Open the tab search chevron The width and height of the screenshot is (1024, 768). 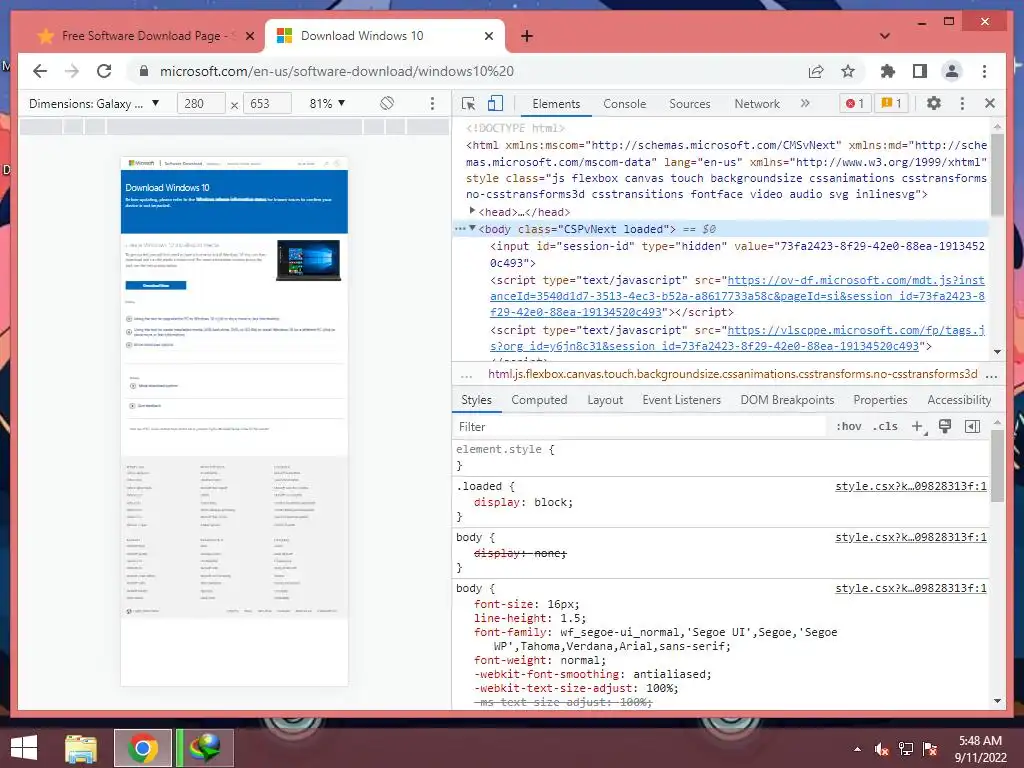coord(885,36)
